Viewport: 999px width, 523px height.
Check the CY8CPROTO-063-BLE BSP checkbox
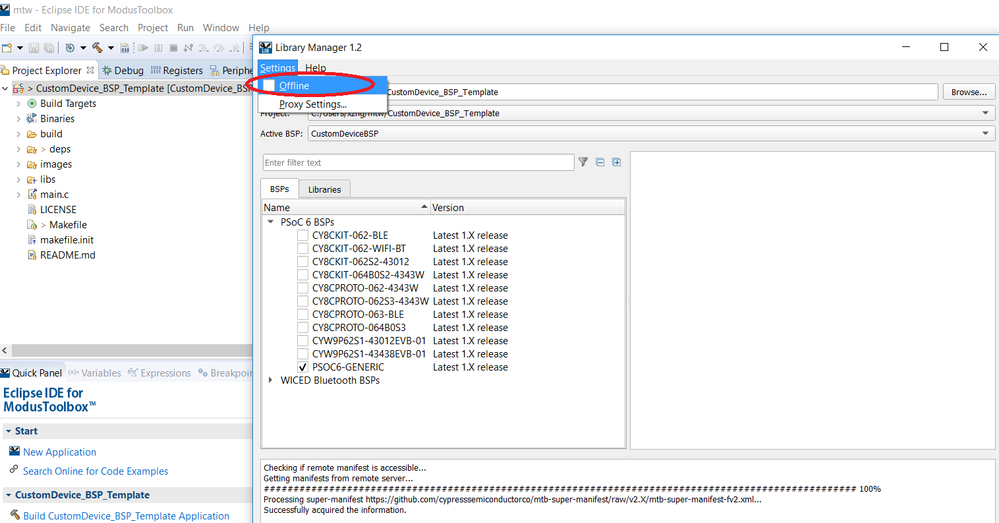coord(303,314)
